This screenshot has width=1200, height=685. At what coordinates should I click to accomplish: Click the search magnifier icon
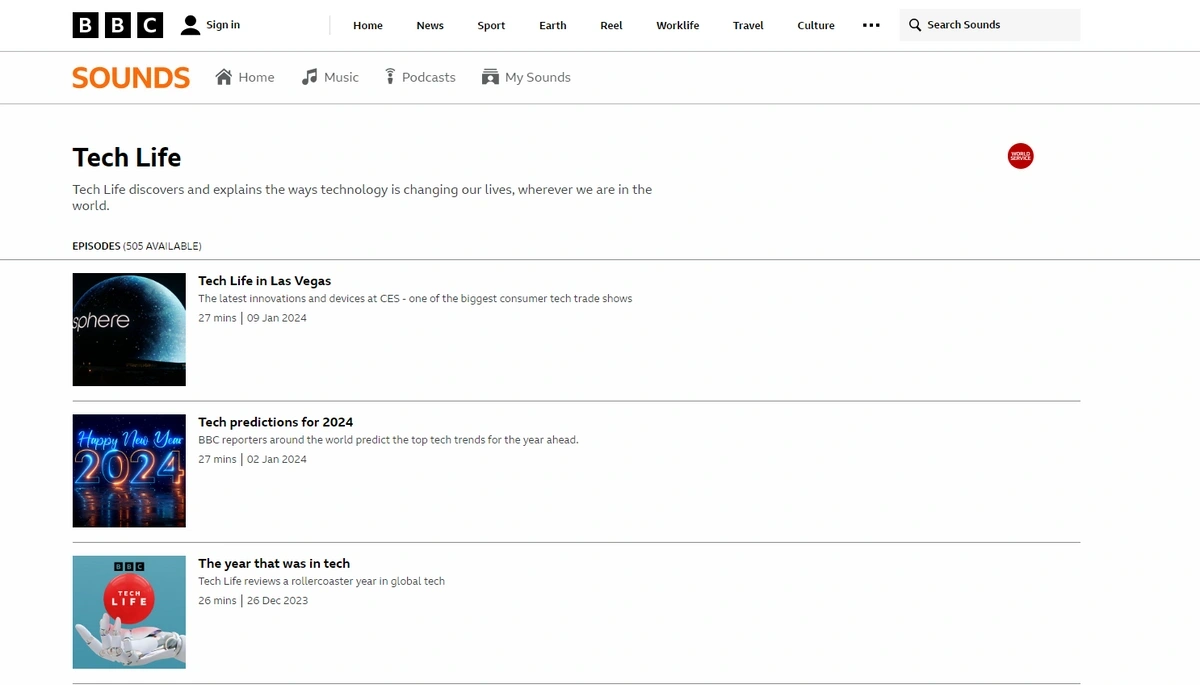[916, 24]
